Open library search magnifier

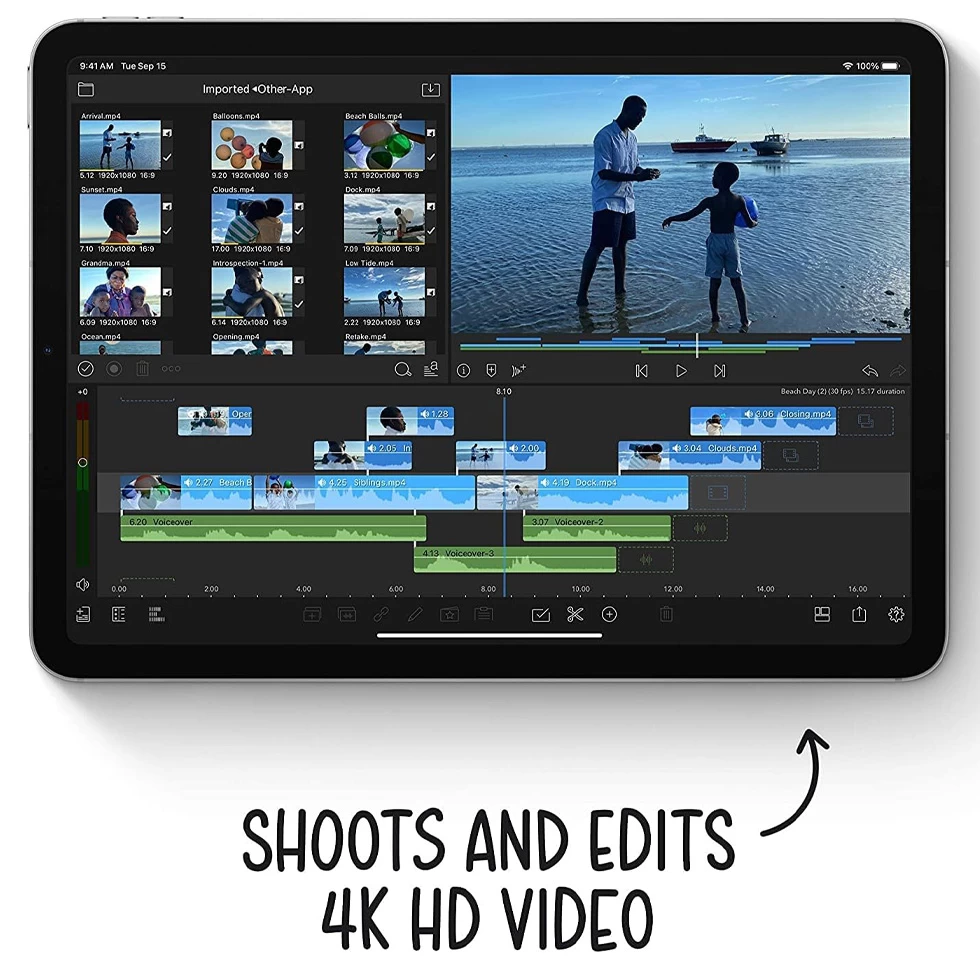(403, 369)
